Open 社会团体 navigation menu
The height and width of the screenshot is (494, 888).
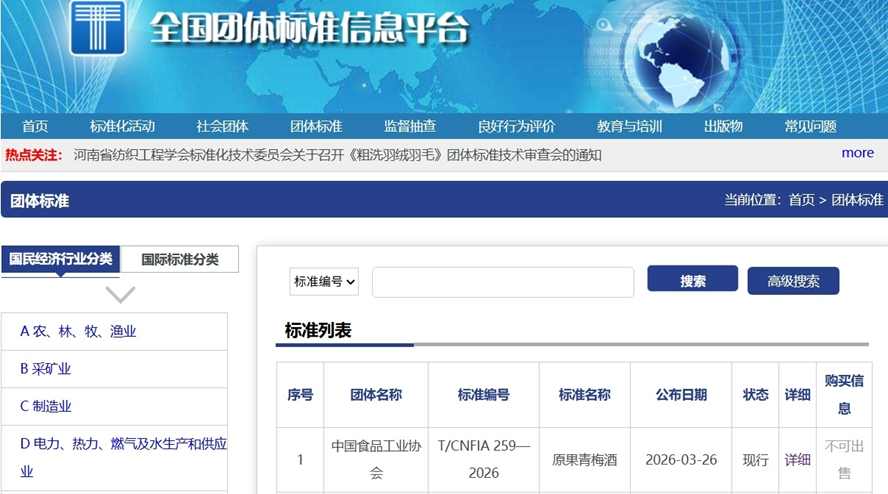(x=222, y=126)
